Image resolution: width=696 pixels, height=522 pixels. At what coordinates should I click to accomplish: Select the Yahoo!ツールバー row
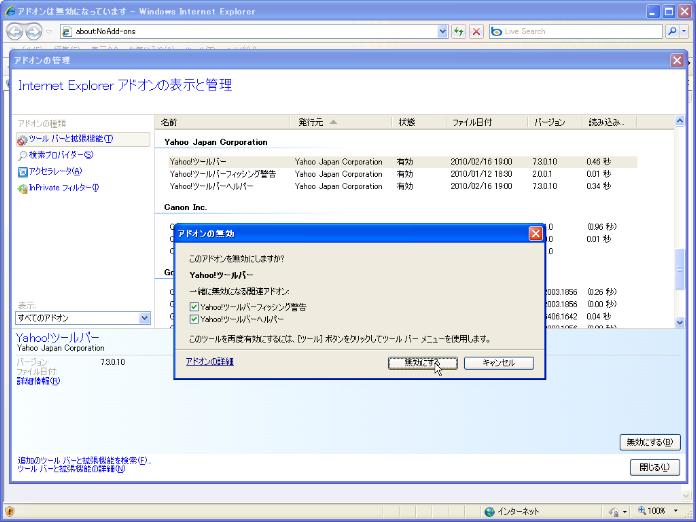[x=401, y=162]
